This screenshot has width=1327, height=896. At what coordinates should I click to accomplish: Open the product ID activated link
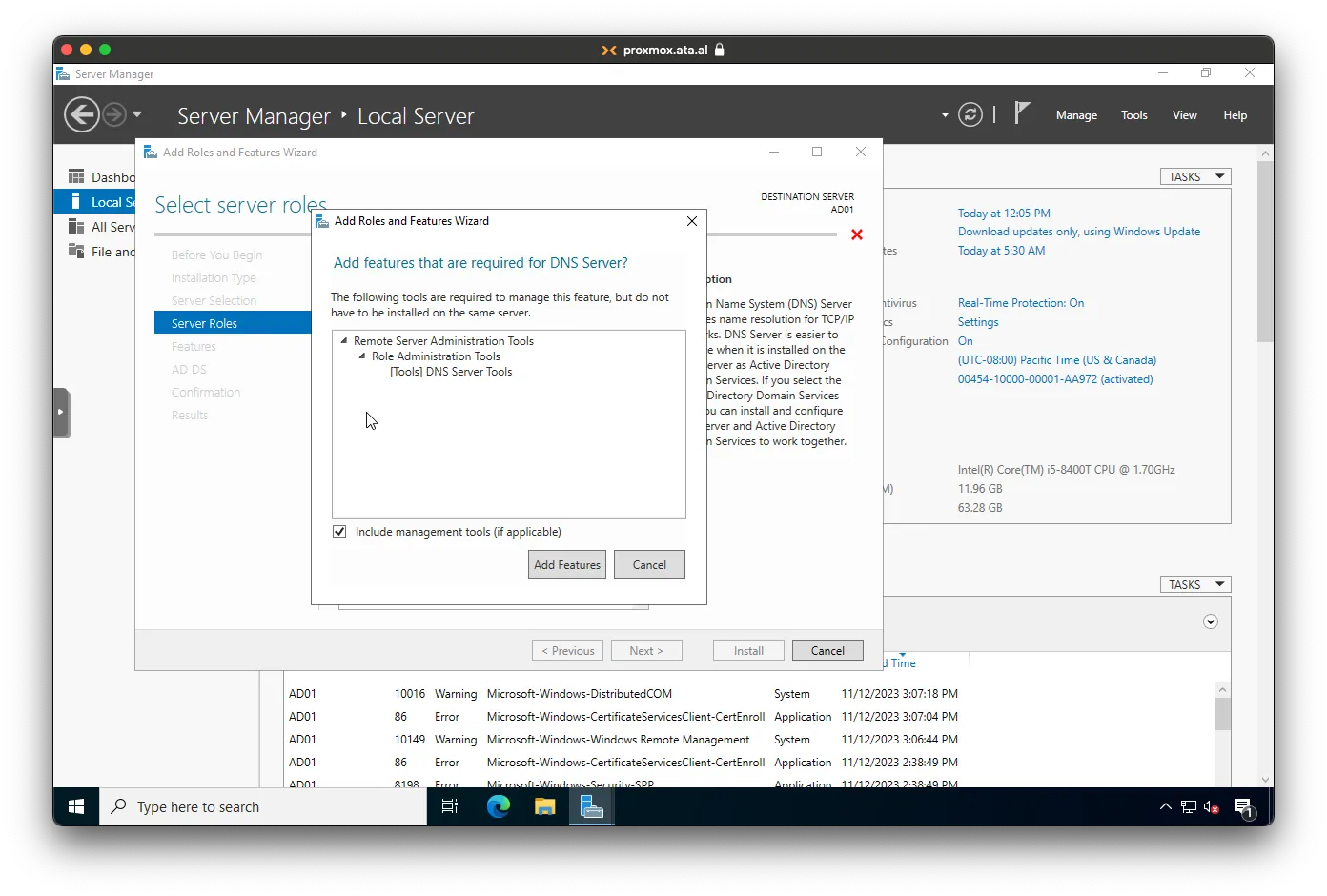pyautogui.click(x=1055, y=379)
